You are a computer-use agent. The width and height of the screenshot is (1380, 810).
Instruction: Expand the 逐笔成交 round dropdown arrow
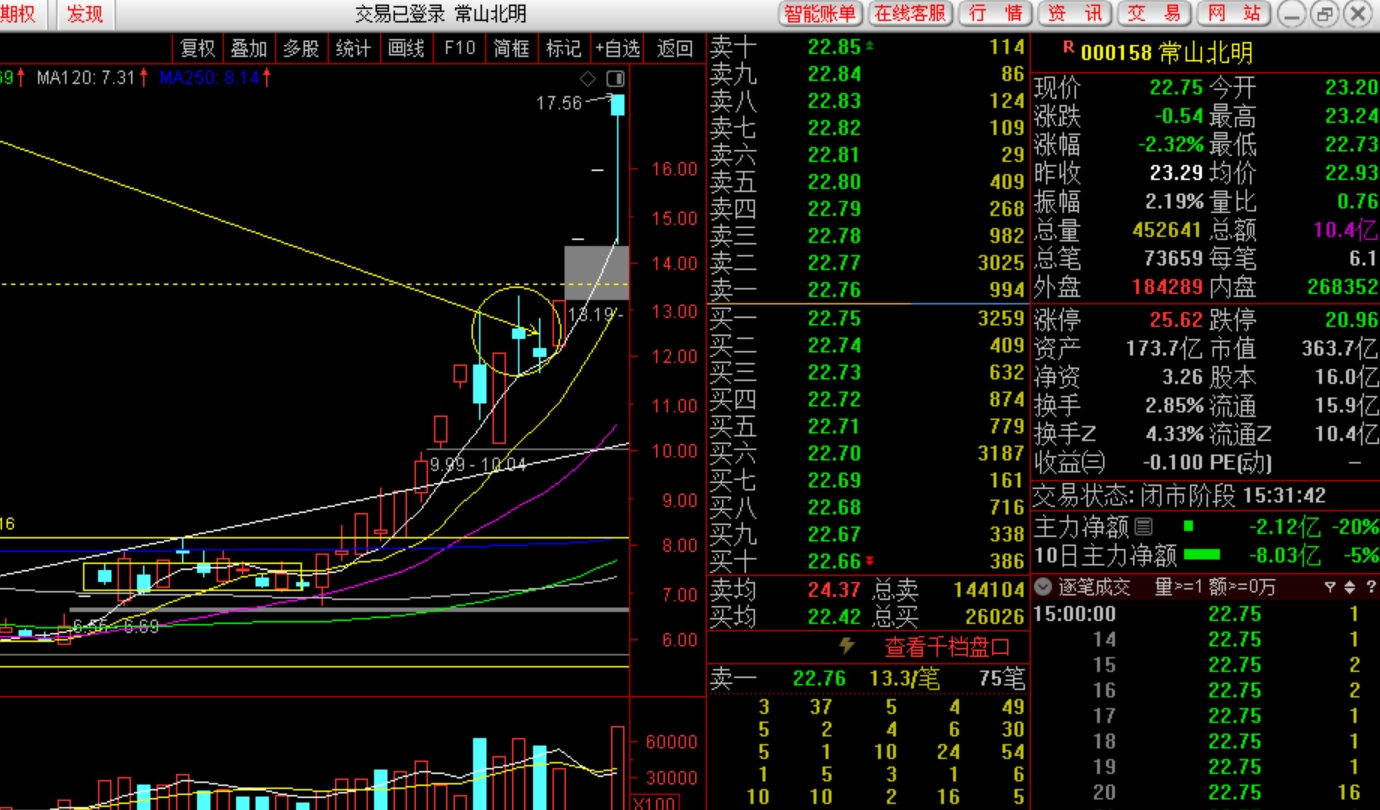1044,587
